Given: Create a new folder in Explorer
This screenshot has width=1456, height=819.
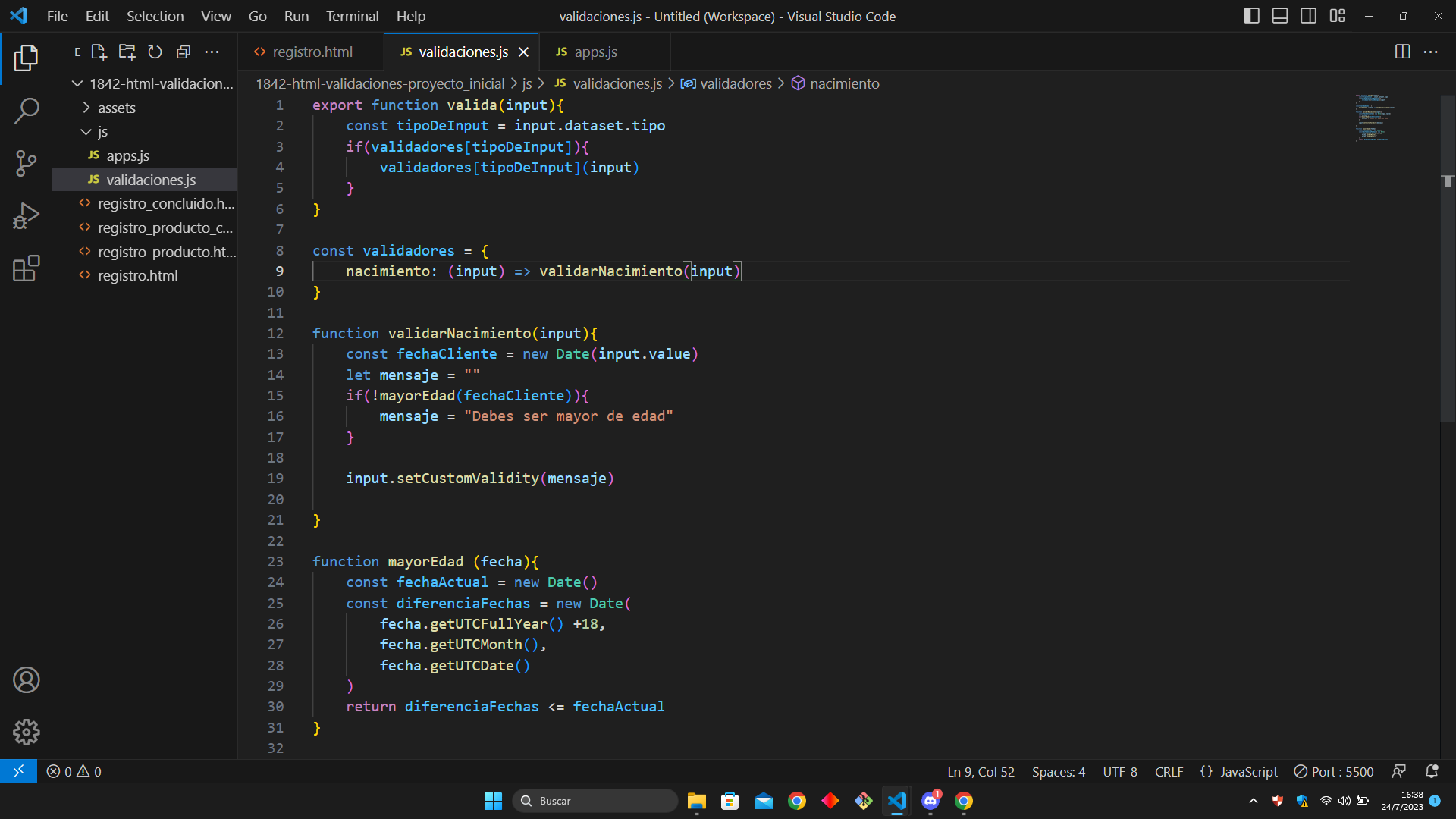Looking at the screenshot, I should click(127, 52).
